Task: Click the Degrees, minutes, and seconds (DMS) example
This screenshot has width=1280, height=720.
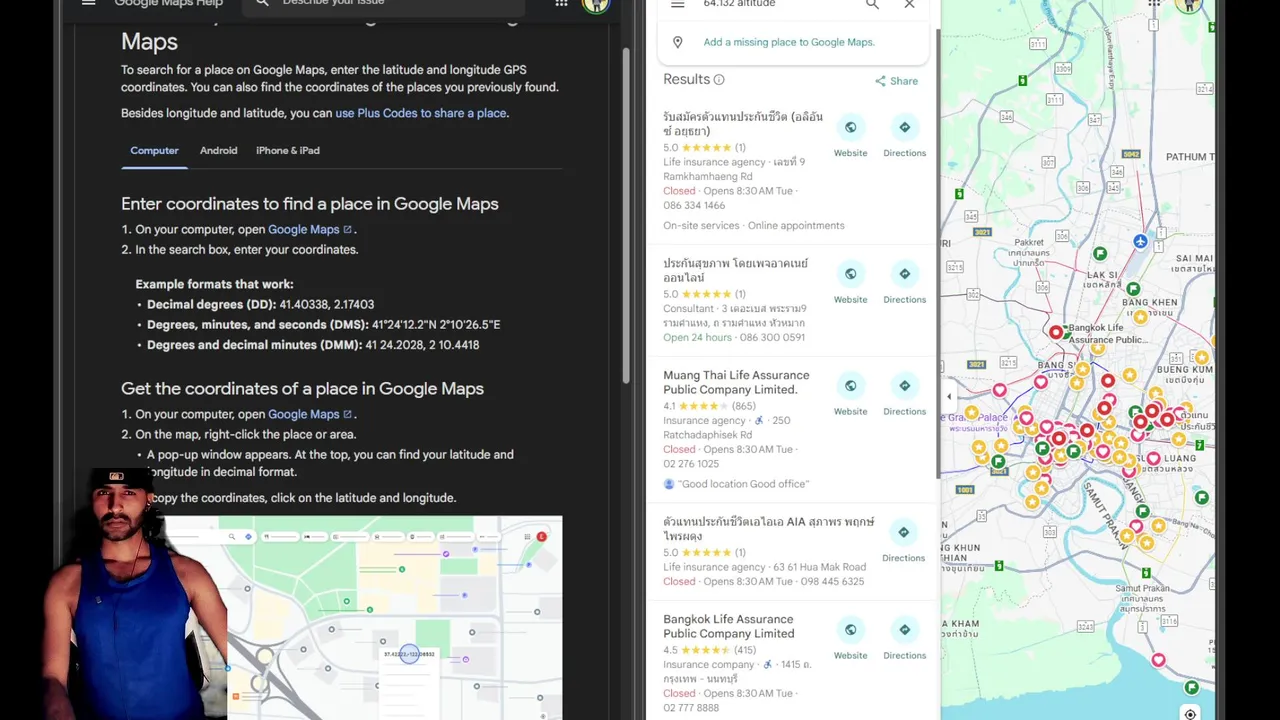Action: [x=323, y=324]
